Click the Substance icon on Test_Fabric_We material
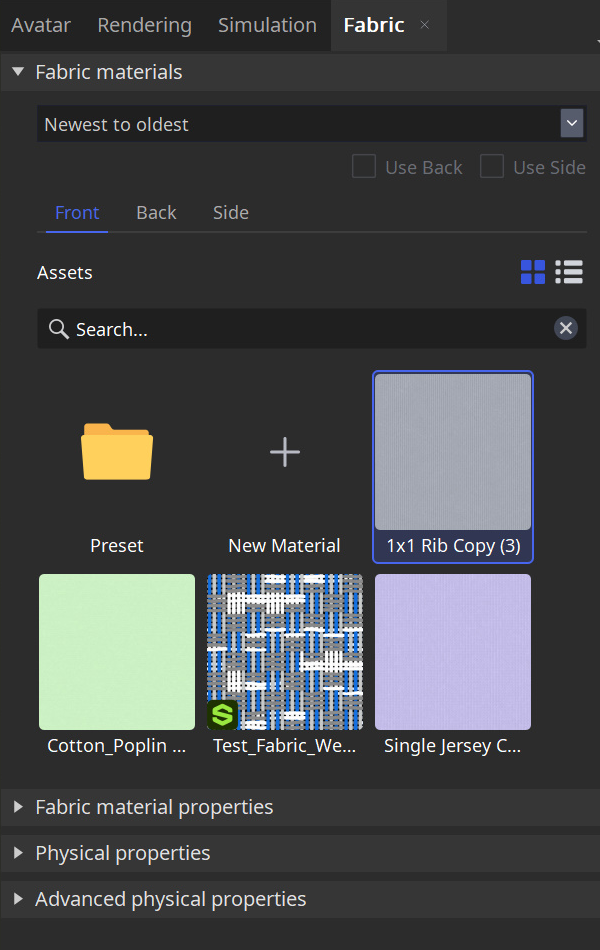 click(222, 715)
